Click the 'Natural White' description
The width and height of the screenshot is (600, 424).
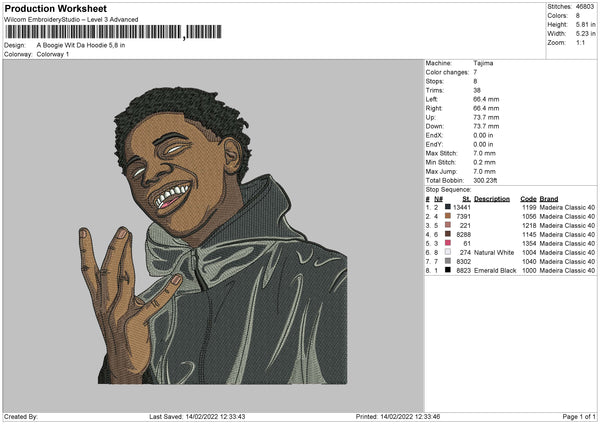(x=494, y=253)
